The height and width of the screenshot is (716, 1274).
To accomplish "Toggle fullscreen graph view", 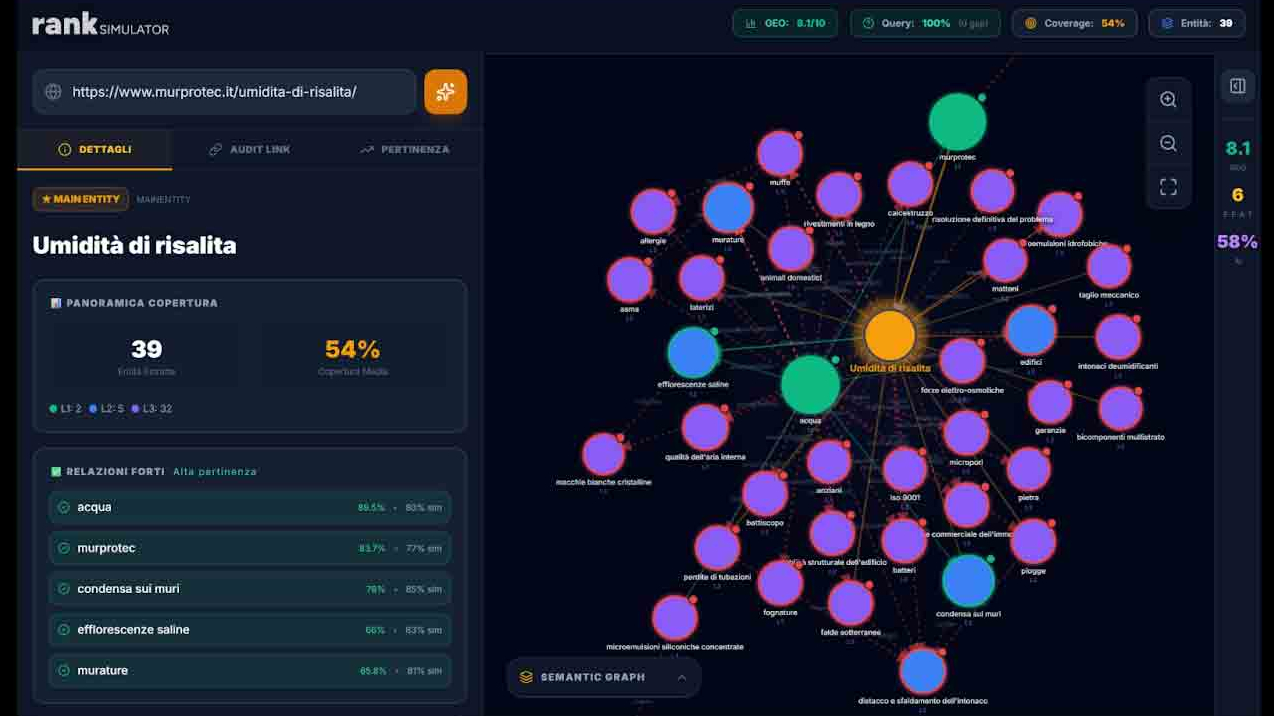I will point(1168,187).
